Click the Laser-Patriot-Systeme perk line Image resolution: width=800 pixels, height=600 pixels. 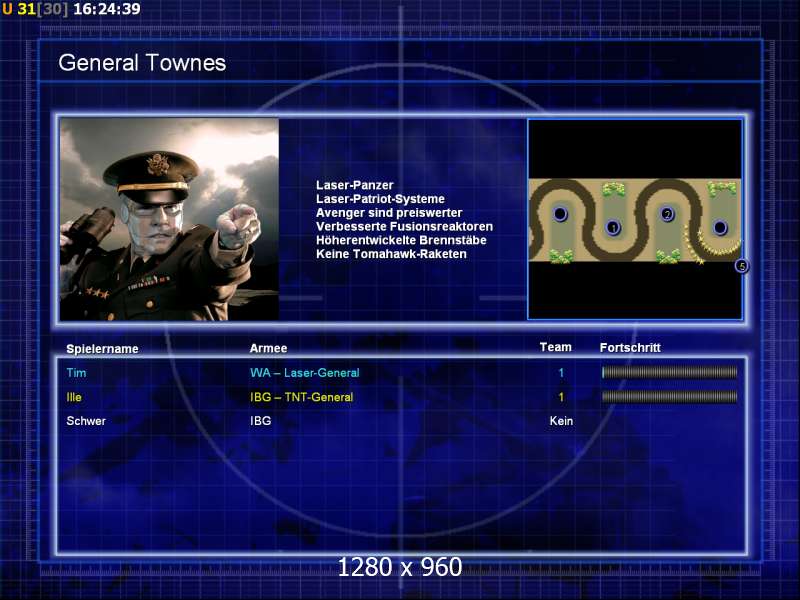380,199
